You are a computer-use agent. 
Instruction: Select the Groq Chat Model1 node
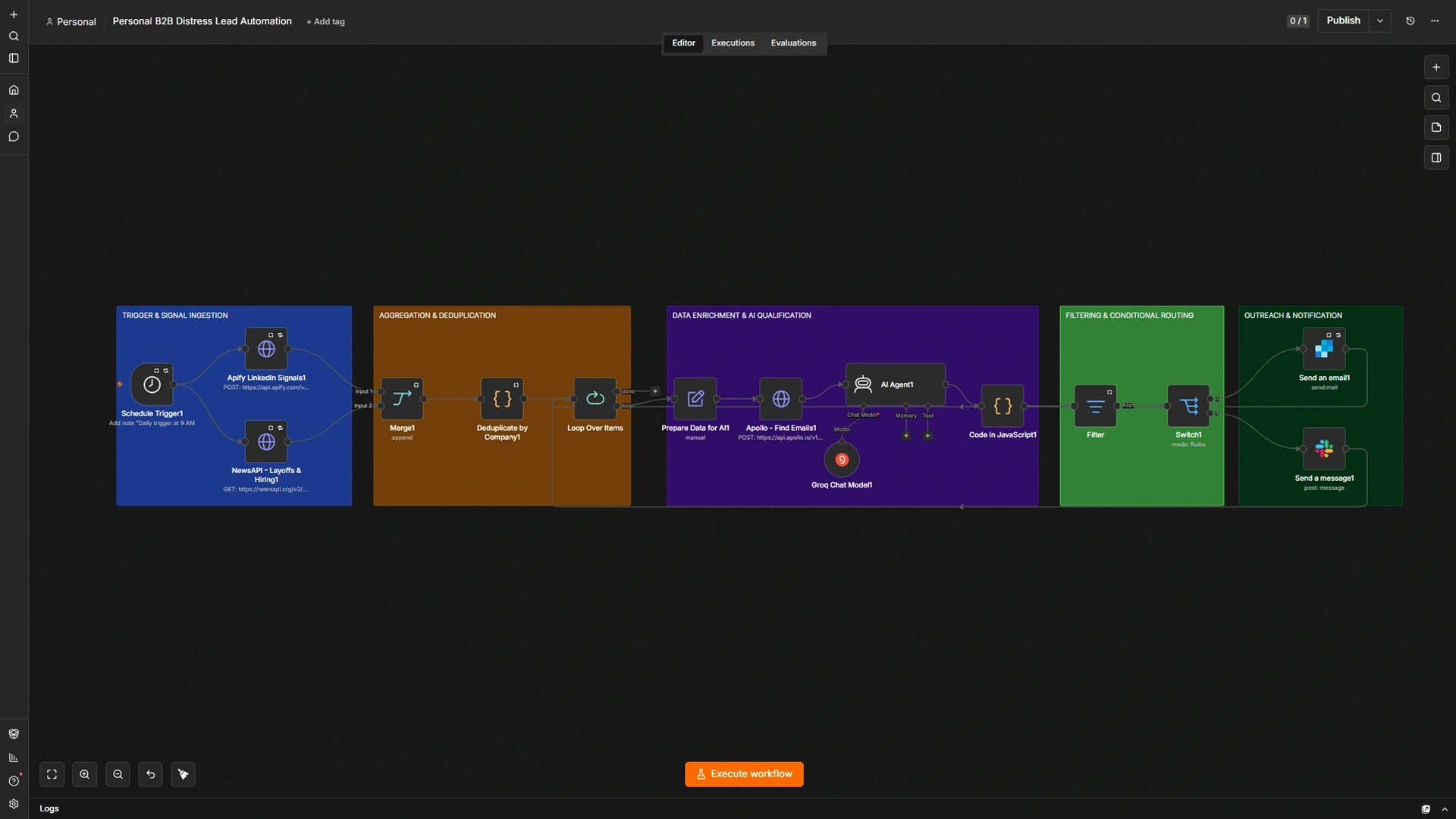tap(842, 460)
